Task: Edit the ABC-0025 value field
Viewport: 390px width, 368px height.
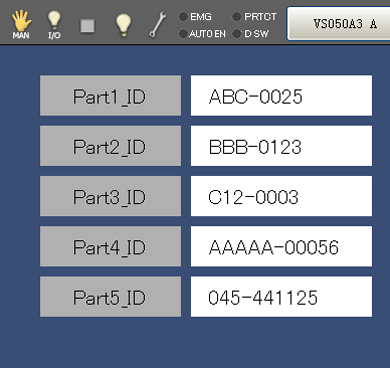Action: pyautogui.click(x=281, y=96)
